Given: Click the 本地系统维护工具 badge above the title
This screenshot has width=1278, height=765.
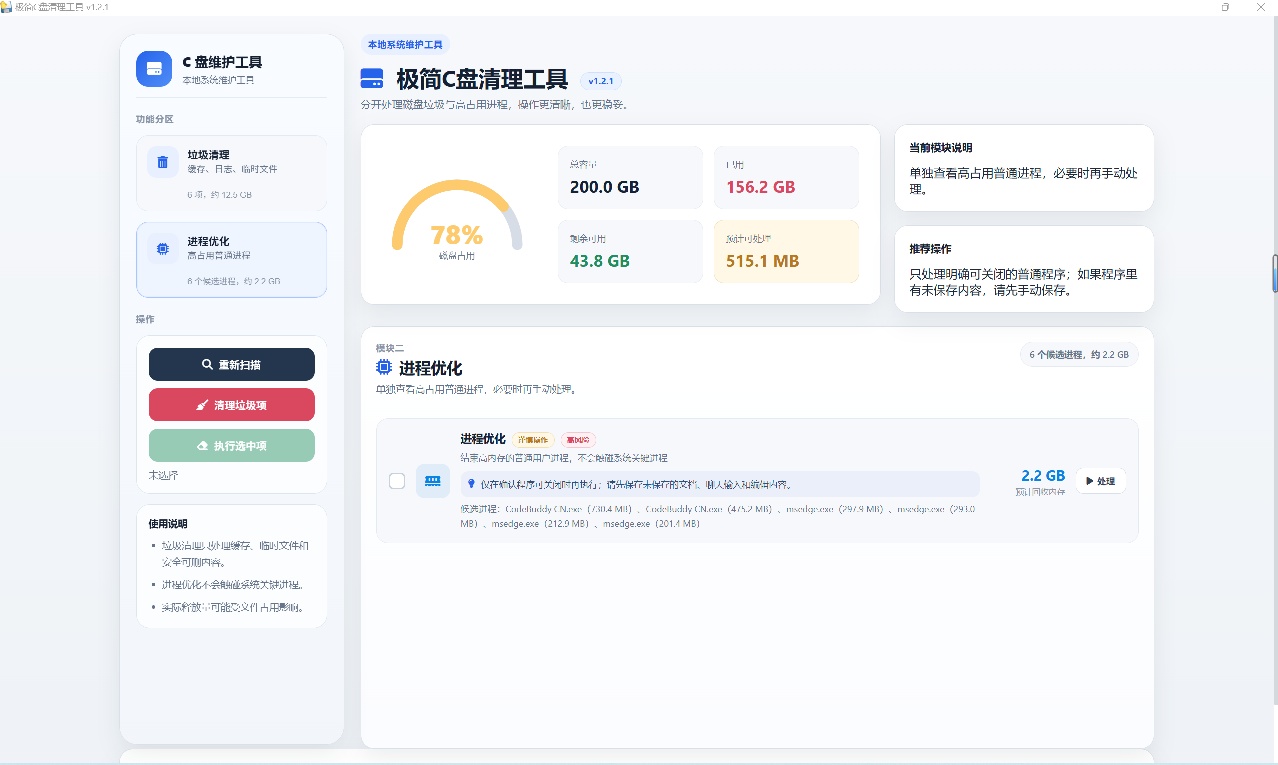Looking at the screenshot, I should click(x=405, y=45).
